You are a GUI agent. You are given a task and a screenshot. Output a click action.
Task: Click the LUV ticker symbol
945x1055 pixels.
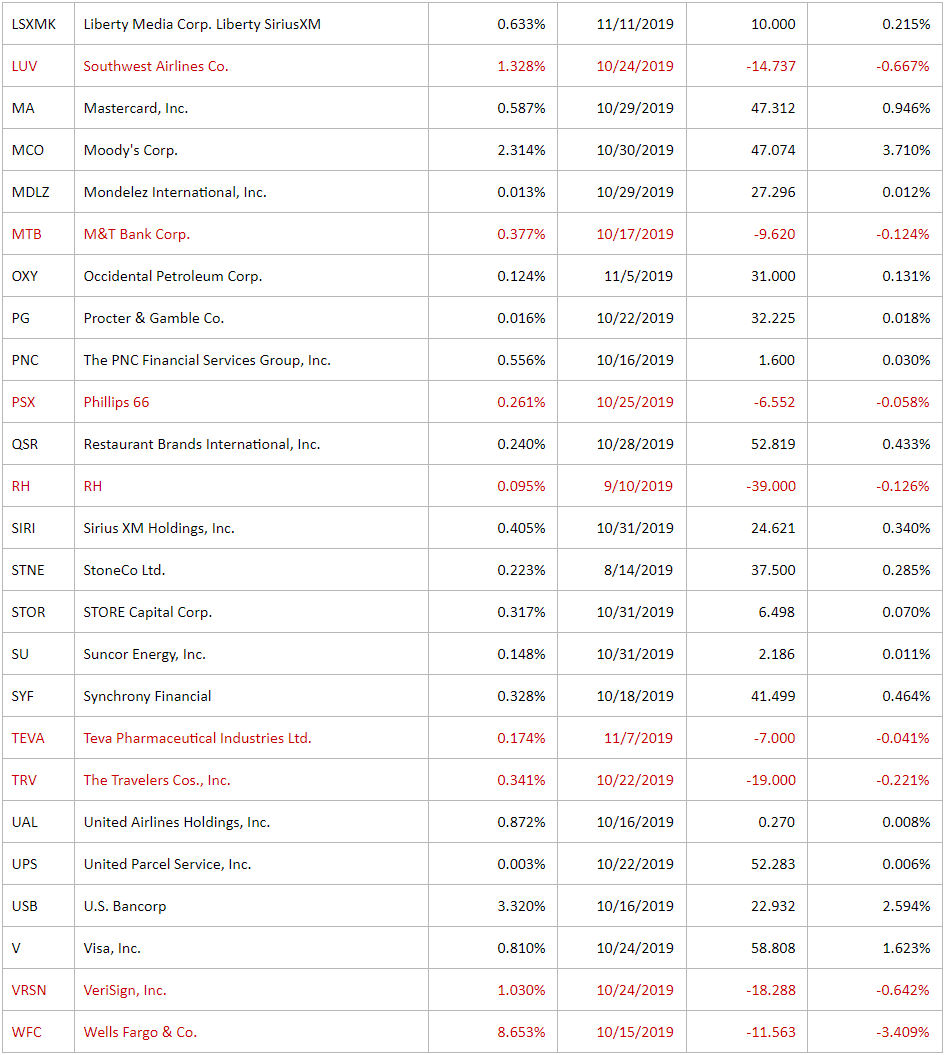click(23, 66)
